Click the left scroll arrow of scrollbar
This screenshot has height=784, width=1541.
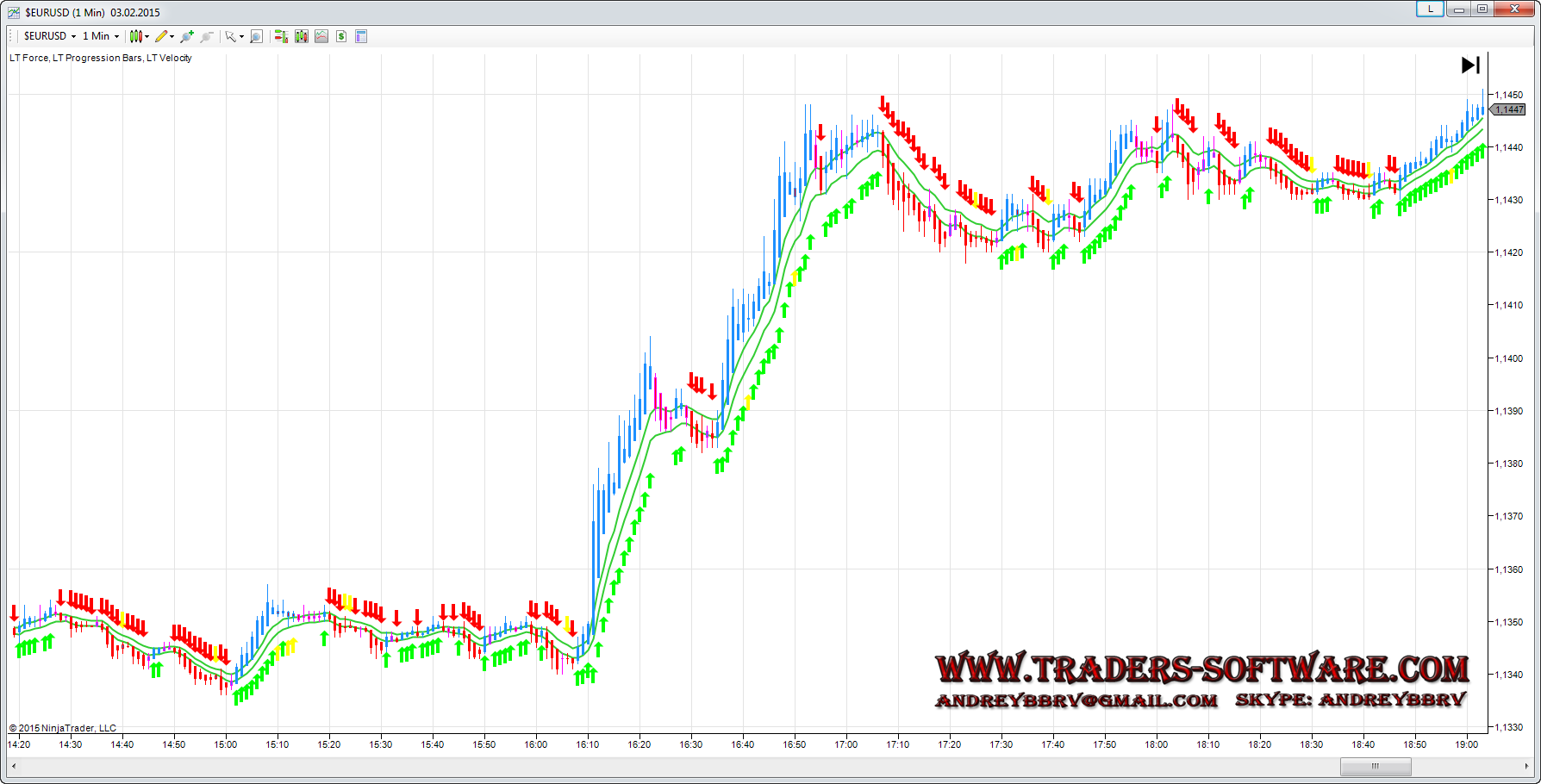coord(13,766)
